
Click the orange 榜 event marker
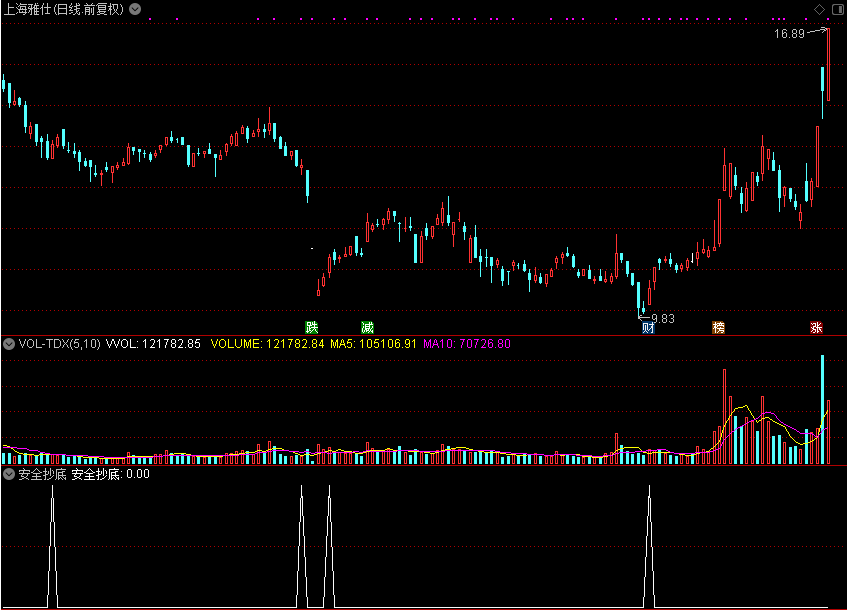point(718,327)
